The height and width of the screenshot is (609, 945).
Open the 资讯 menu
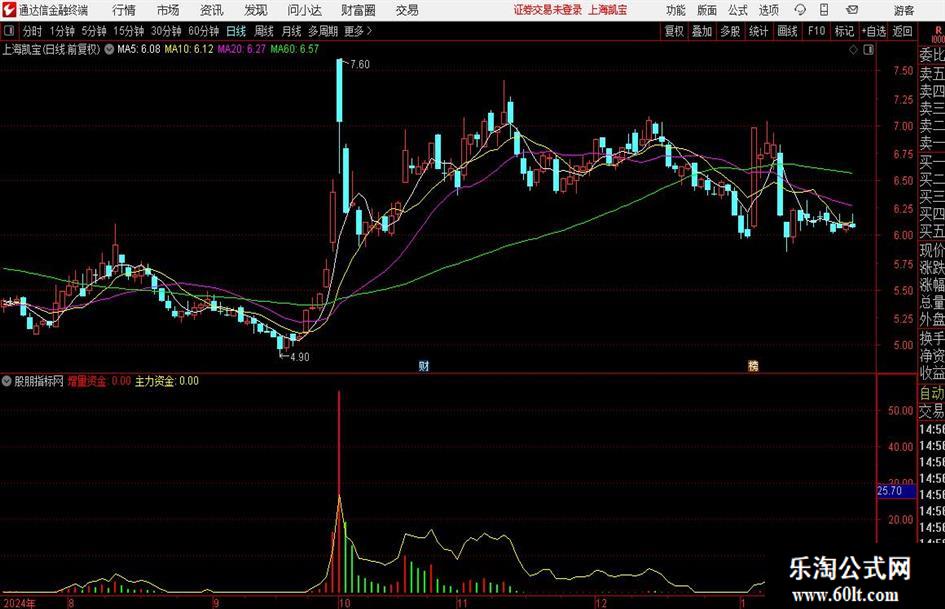coord(212,10)
